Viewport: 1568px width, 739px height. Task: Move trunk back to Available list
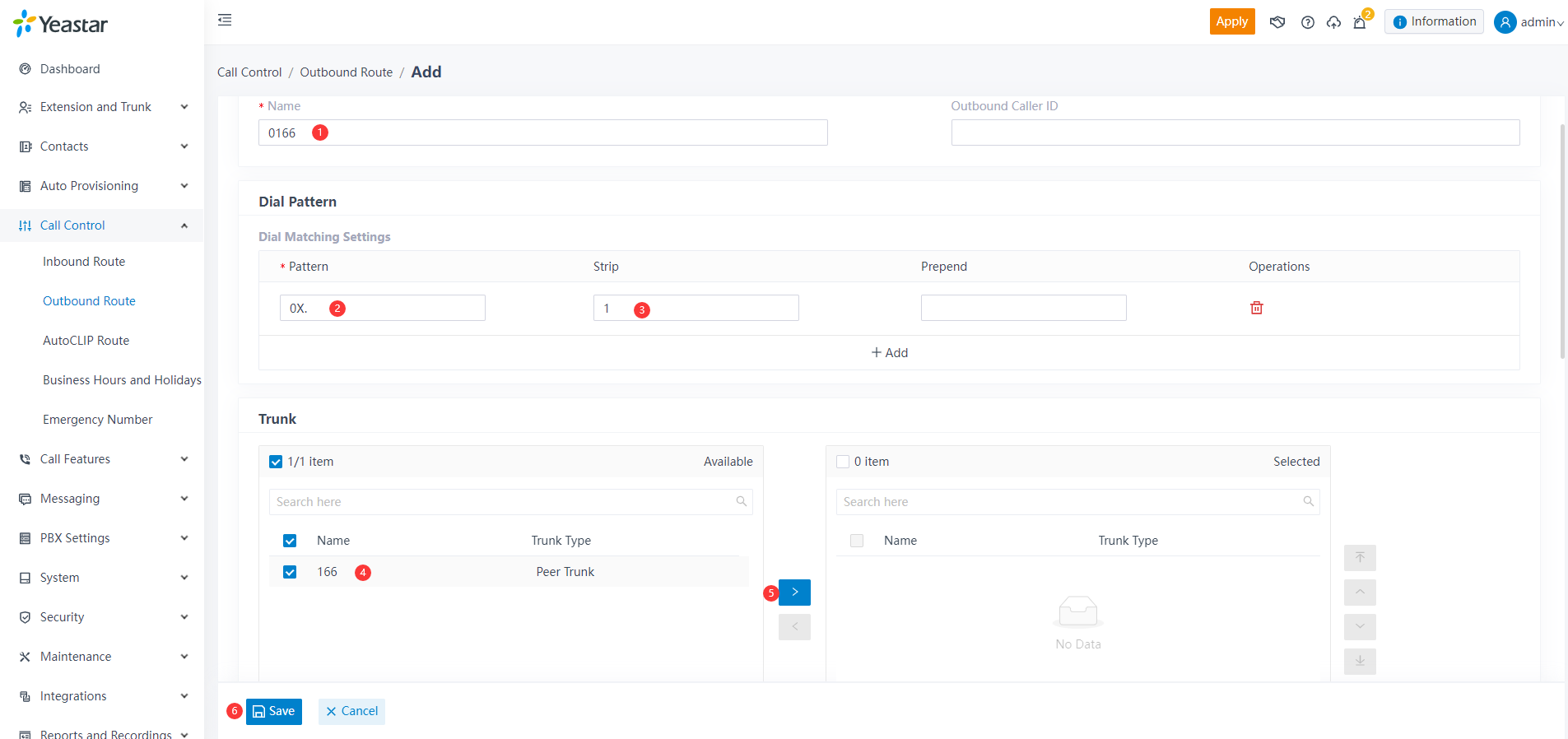coord(794,627)
